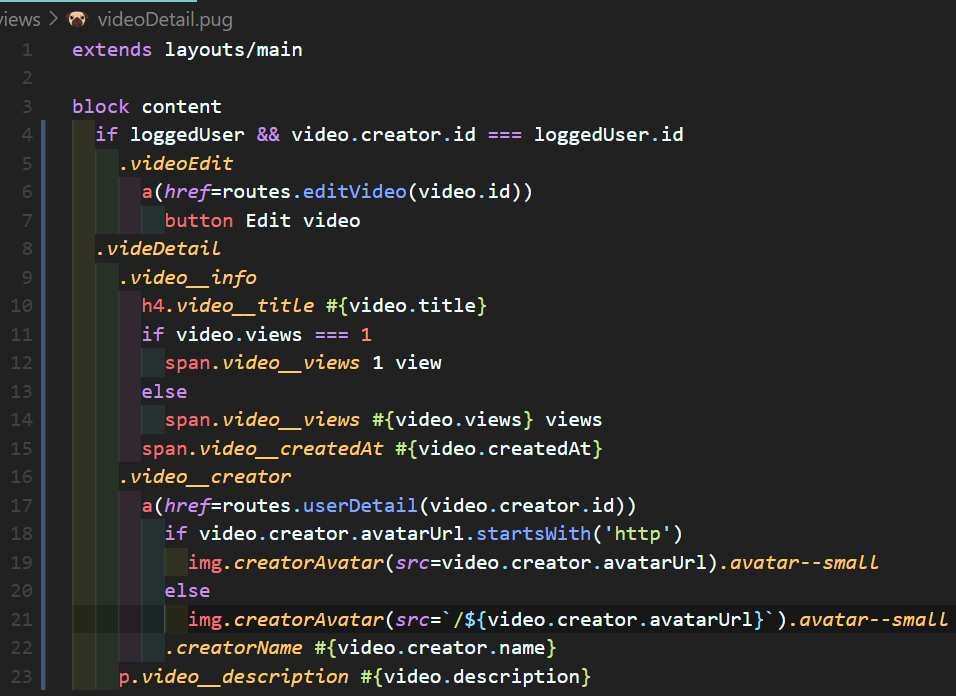Click 'http' string on line 18

tap(638, 534)
